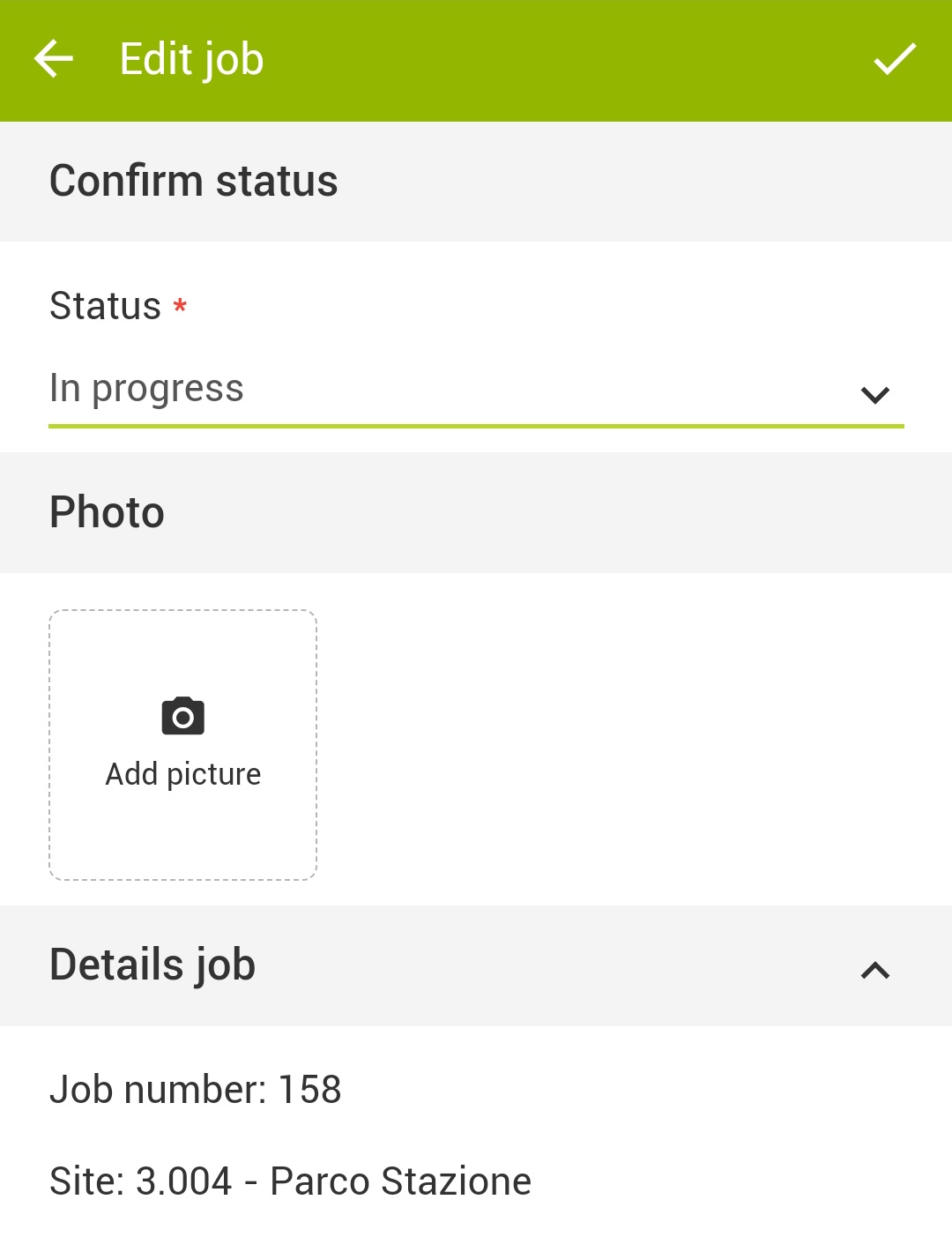This screenshot has width=952, height=1237.
Task: Tap the "Photo" section header
Action: point(107,512)
